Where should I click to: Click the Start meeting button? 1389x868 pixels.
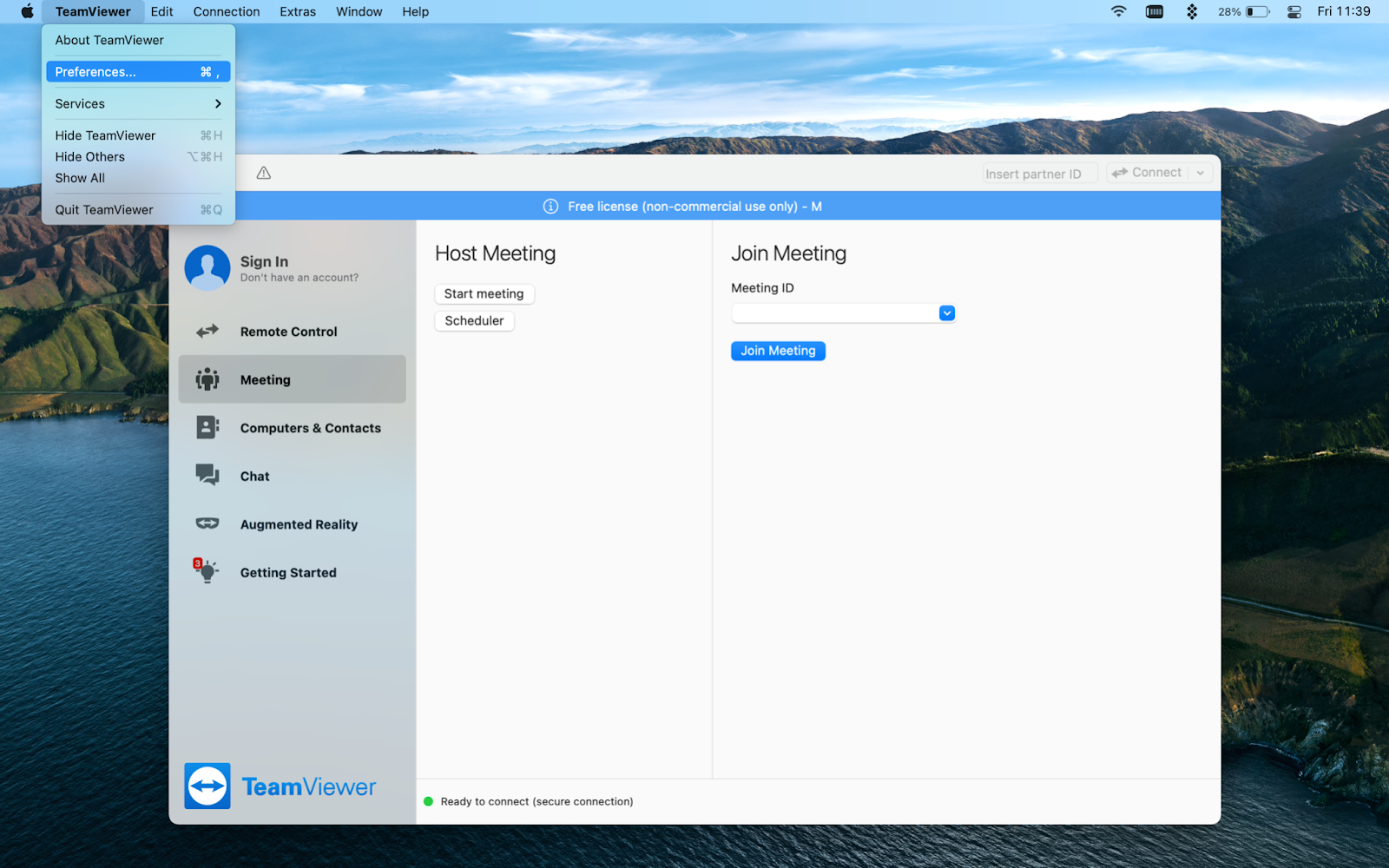(x=484, y=294)
